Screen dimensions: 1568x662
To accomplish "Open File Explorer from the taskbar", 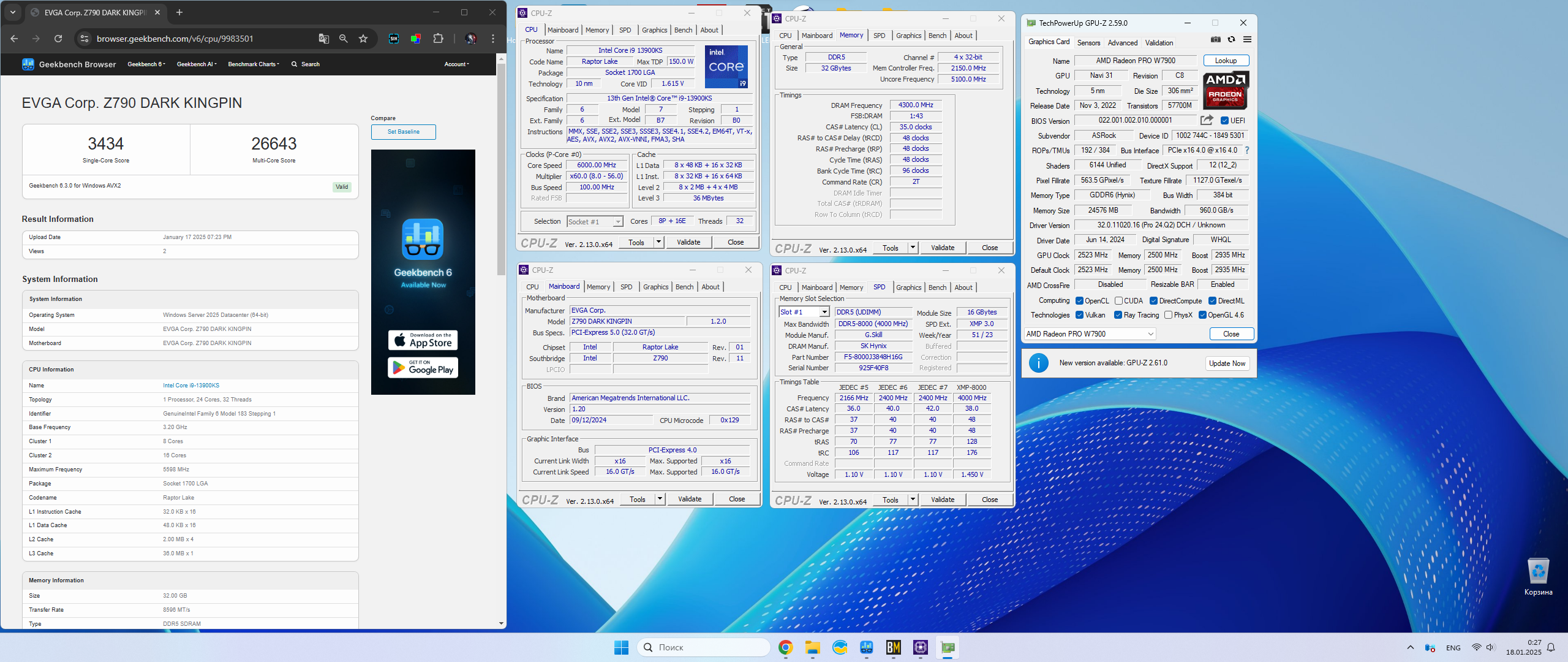I will click(x=813, y=647).
